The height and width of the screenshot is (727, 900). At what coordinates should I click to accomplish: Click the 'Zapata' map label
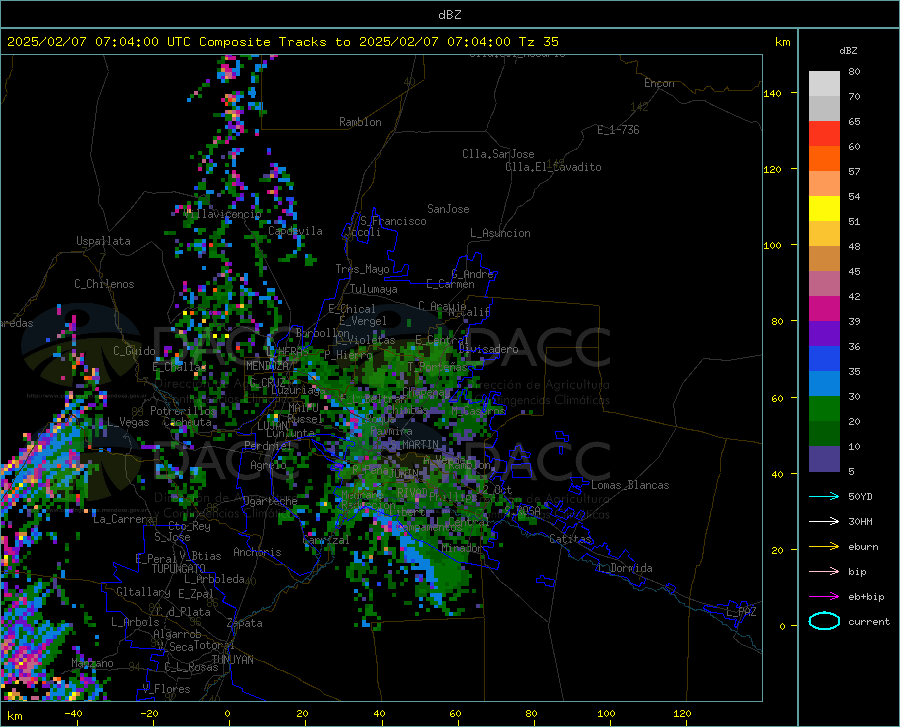coord(245,623)
